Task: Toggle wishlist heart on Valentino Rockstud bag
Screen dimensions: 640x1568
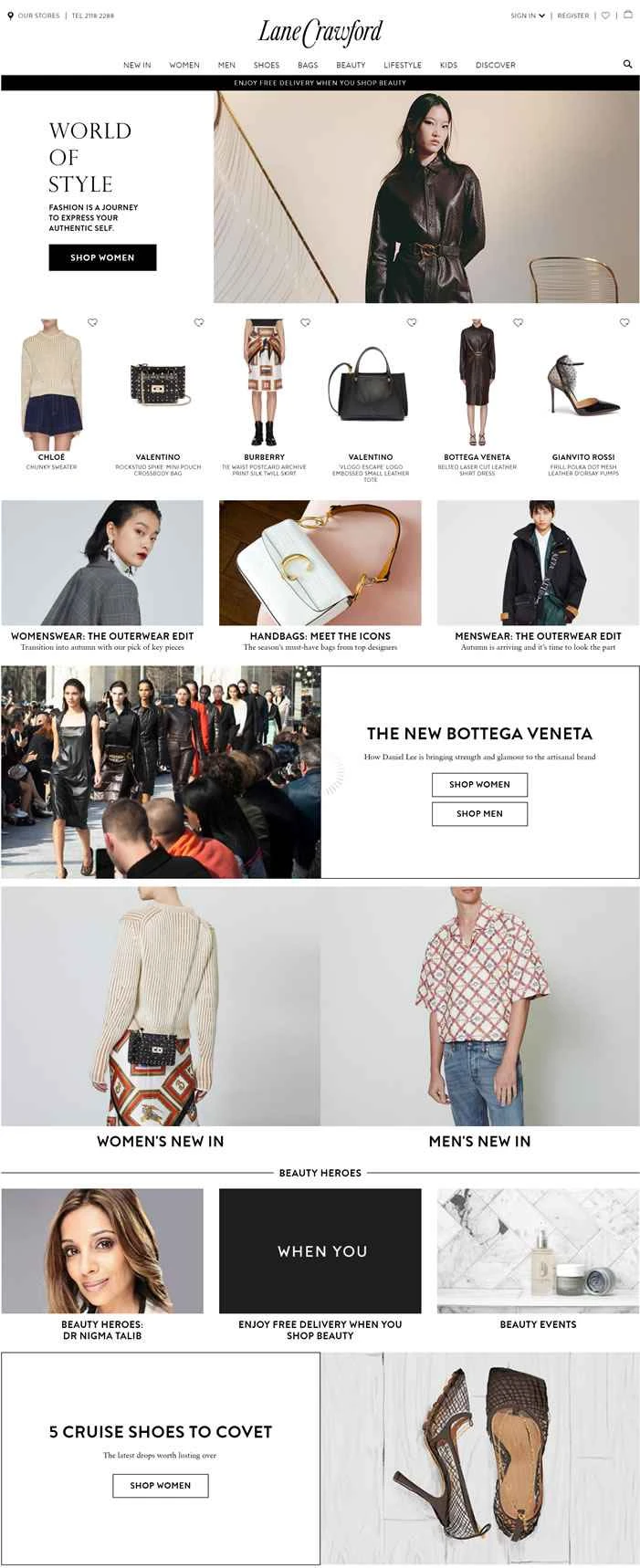Action: coord(199,322)
